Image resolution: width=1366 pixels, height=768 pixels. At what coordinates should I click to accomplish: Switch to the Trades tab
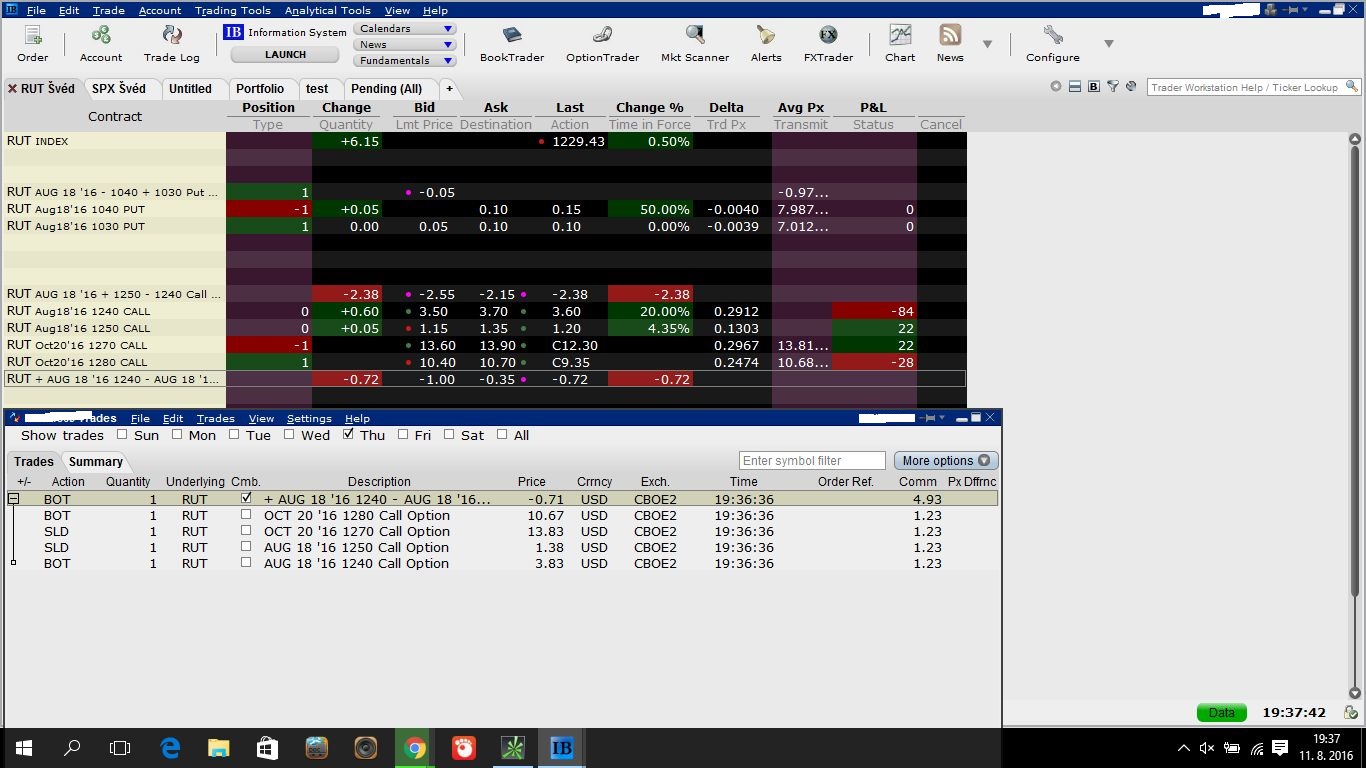coord(34,461)
